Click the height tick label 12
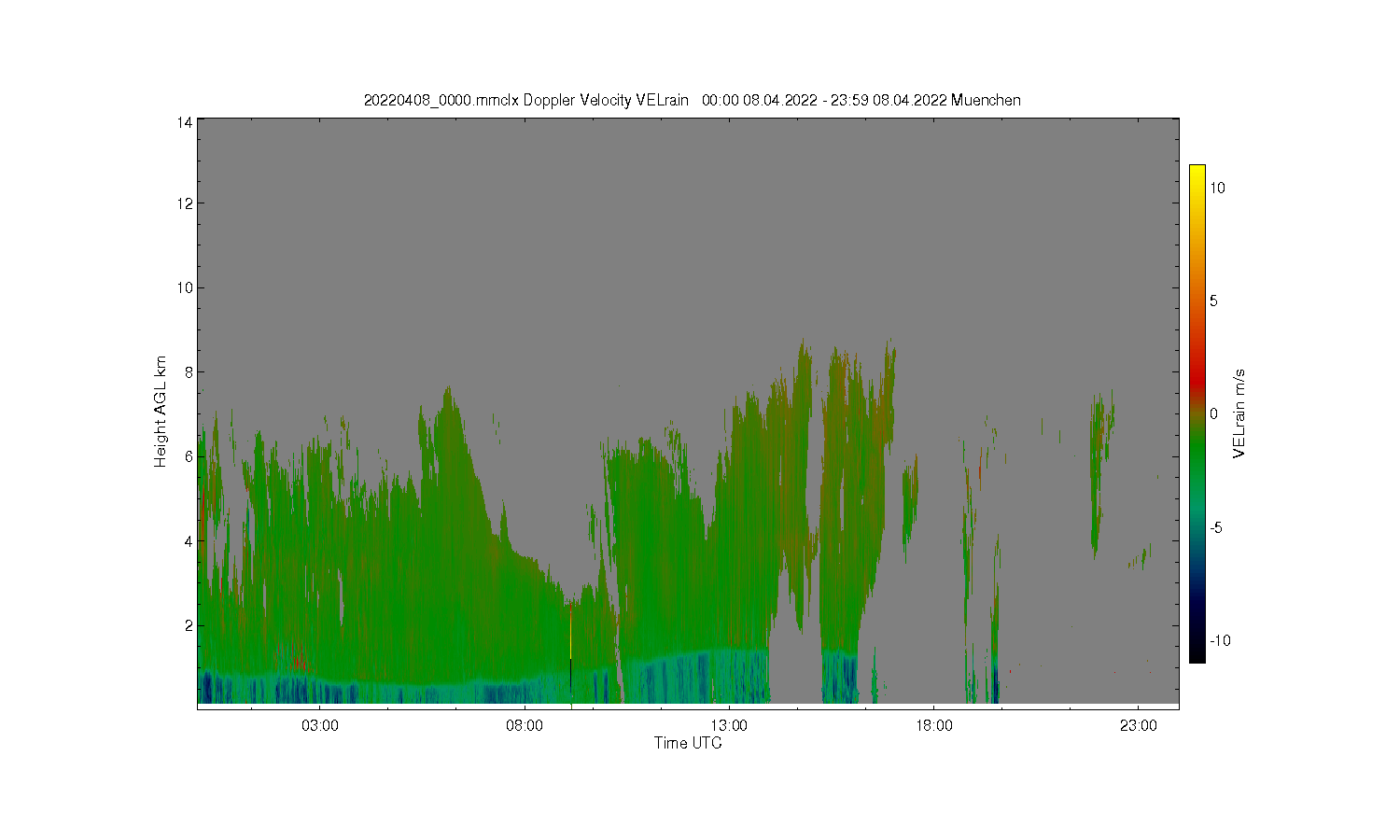This screenshot has height=840, width=1400. click(x=184, y=203)
